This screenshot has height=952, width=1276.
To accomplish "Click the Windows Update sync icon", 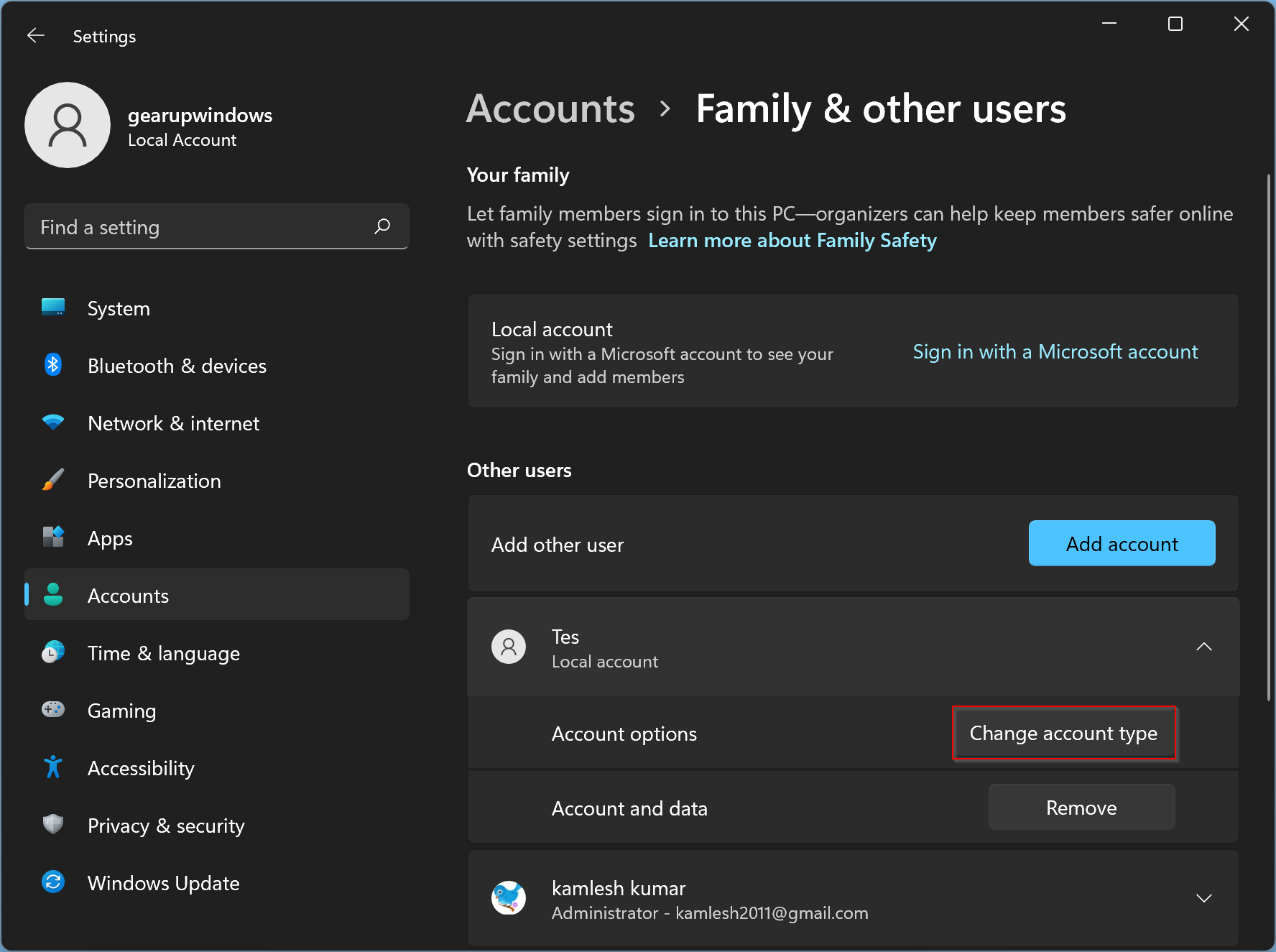I will point(53,882).
